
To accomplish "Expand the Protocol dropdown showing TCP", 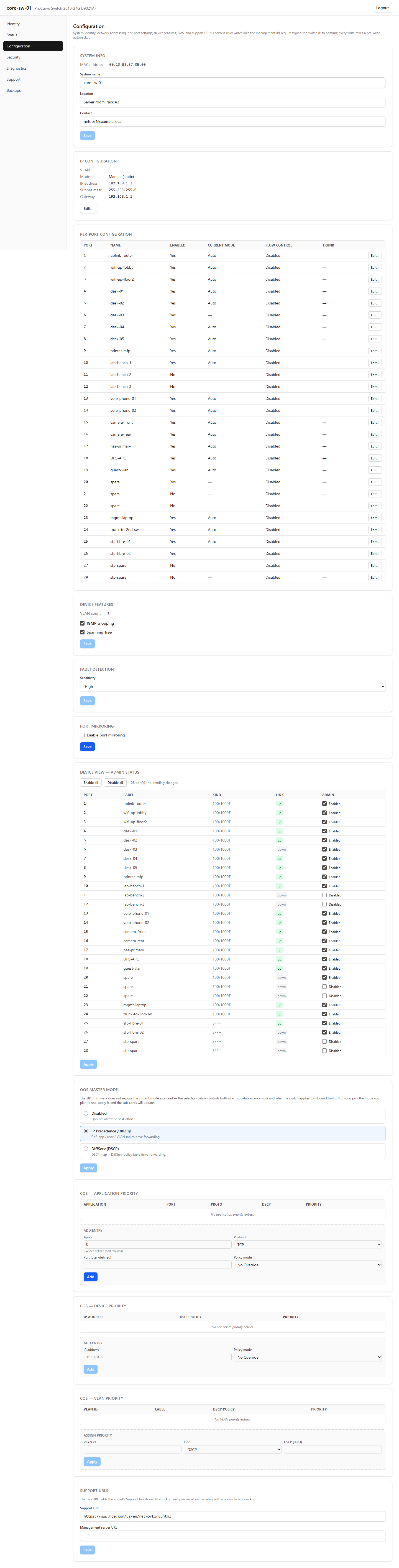I will pos(307,1245).
